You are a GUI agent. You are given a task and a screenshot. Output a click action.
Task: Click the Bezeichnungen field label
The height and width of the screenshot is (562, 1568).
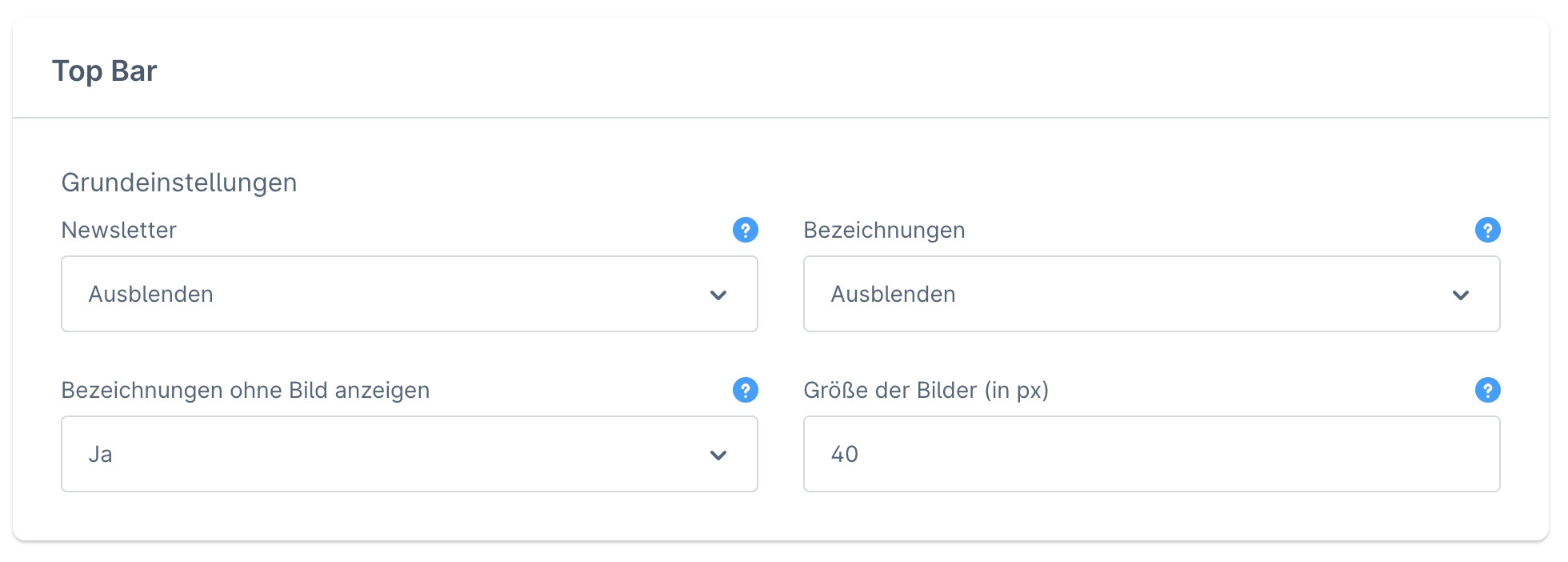point(884,231)
